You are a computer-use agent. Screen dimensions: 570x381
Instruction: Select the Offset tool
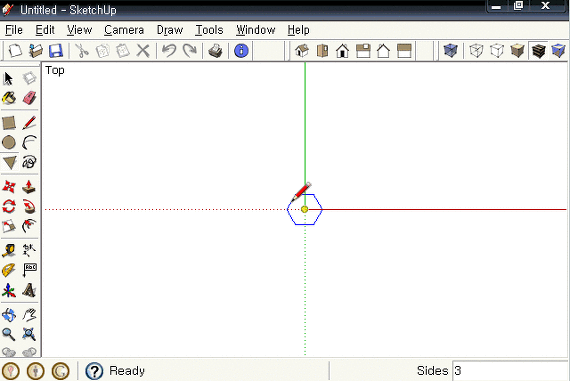point(29,226)
